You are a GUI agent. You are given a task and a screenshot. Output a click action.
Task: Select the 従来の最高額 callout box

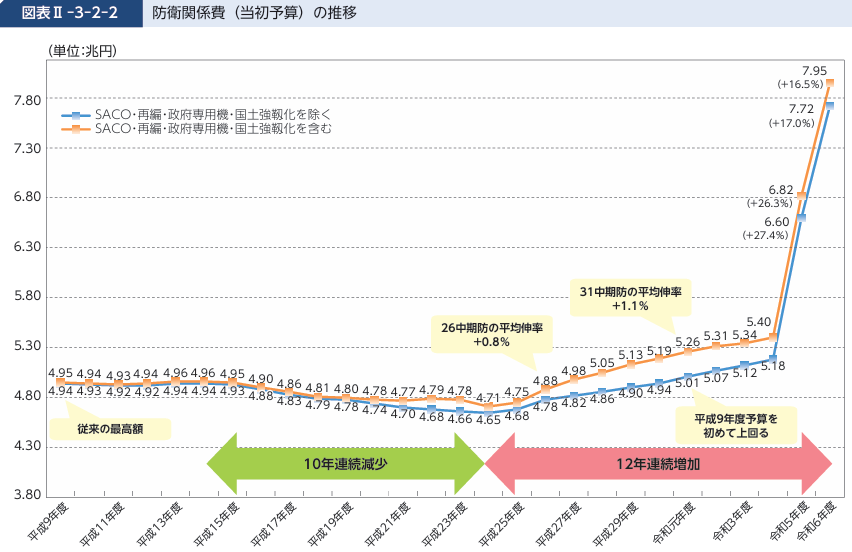click(110, 428)
